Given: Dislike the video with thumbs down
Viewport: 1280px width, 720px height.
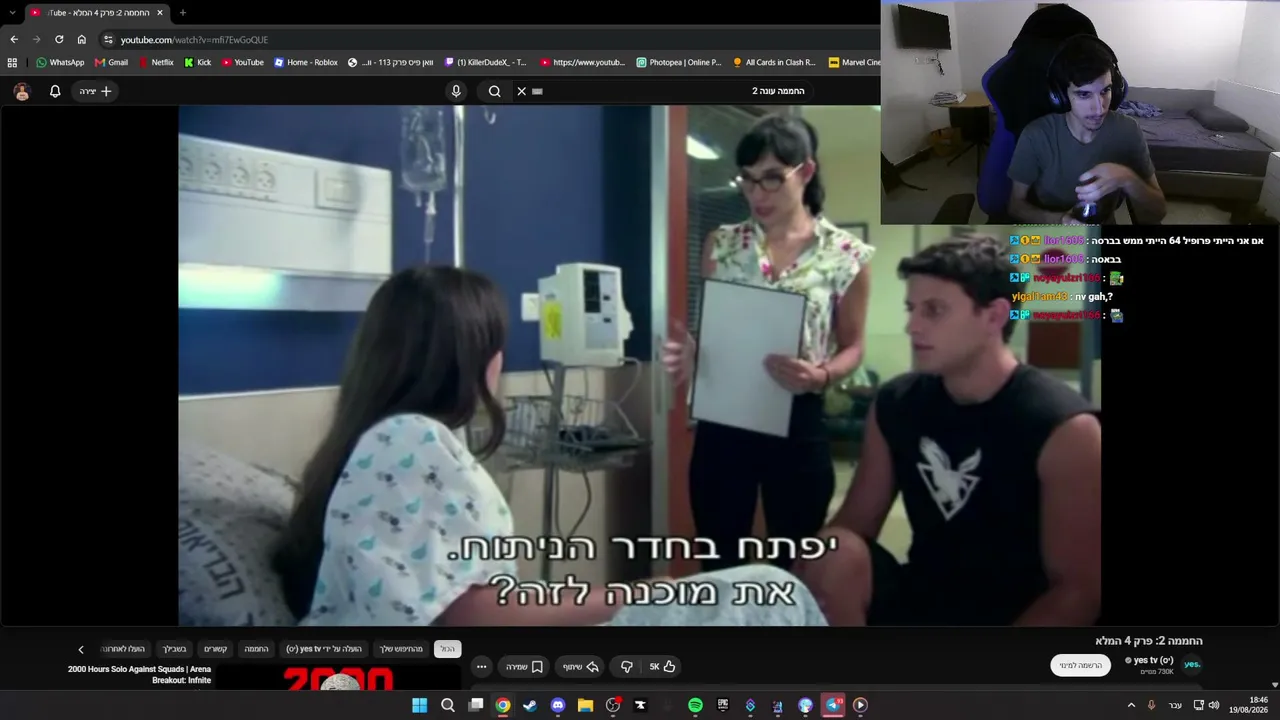Looking at the screenshot, I should pos(627,666).
